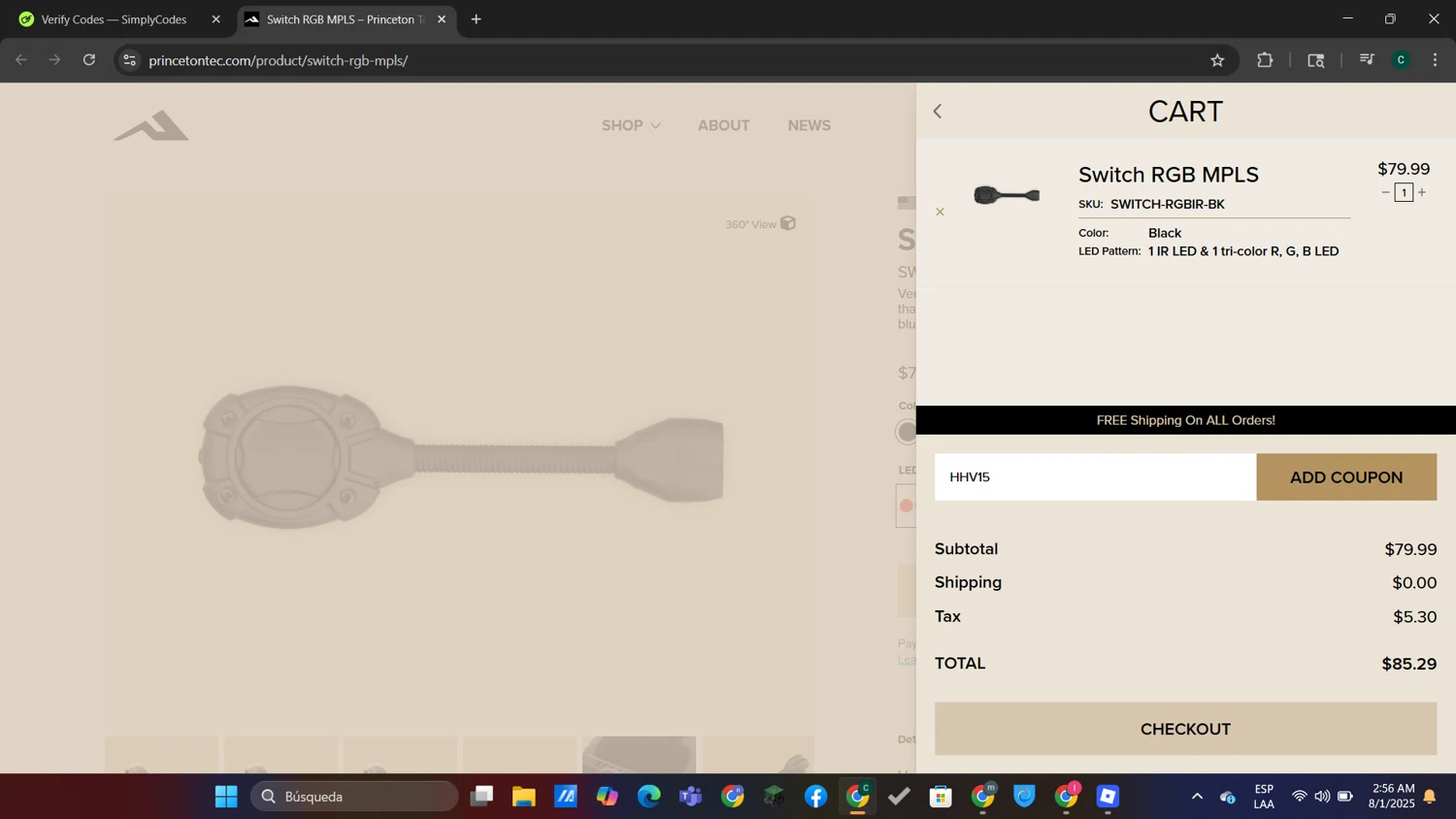Apply coupon with ADD COUPON button
1456x819 pixels.
tap(1346, 476)
